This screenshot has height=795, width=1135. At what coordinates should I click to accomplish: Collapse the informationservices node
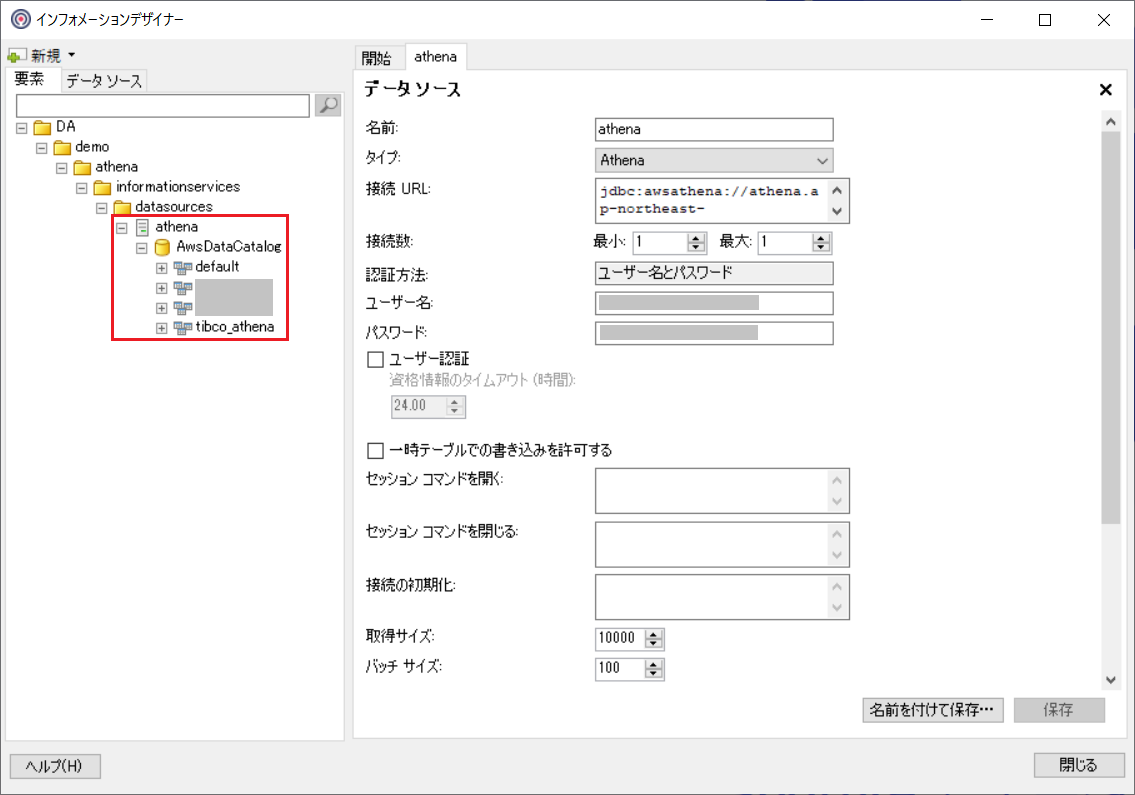point(82,188)
